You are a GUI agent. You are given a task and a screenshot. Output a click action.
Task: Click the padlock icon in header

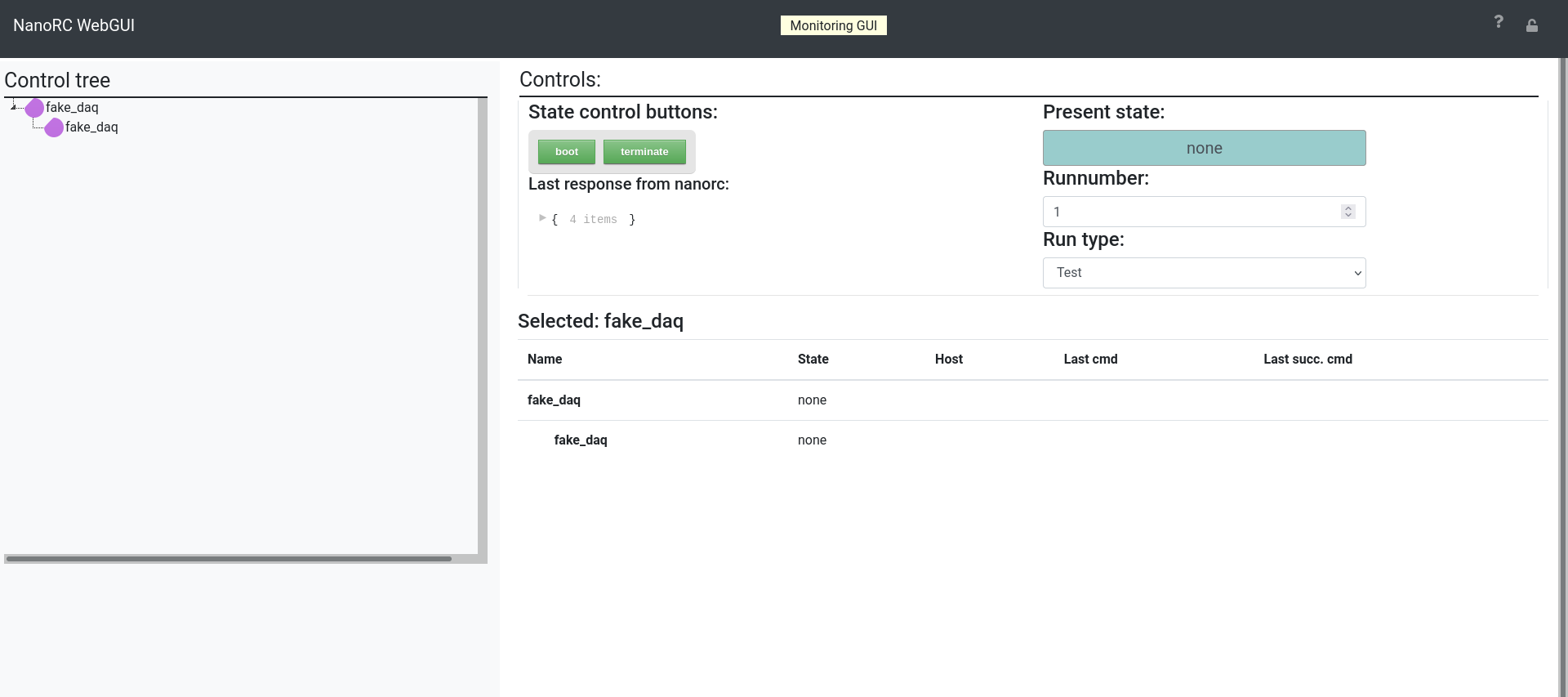[x=1532, y=25]
